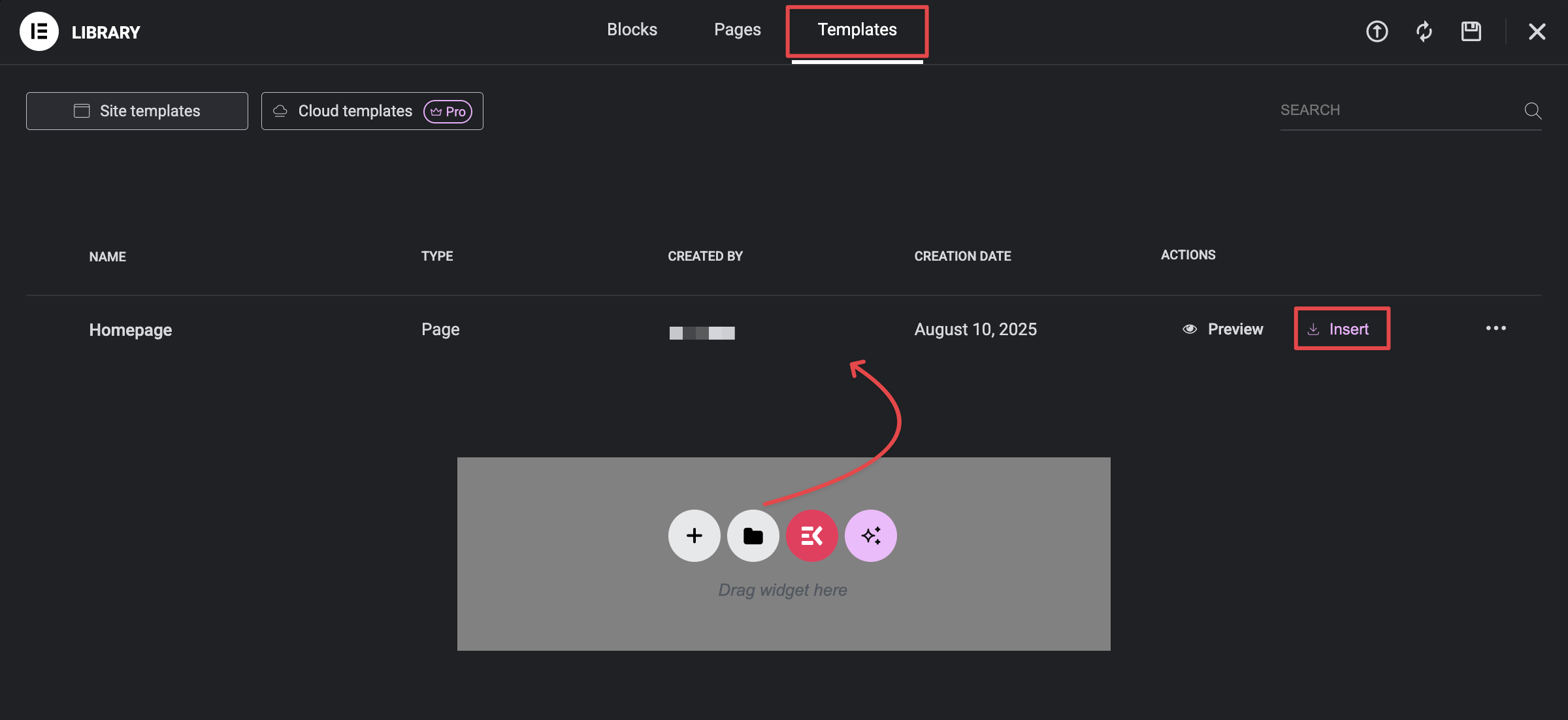Launch the AI sparkle build button
This screenshot has width=1568, height=720.
[x=871, y=536]
